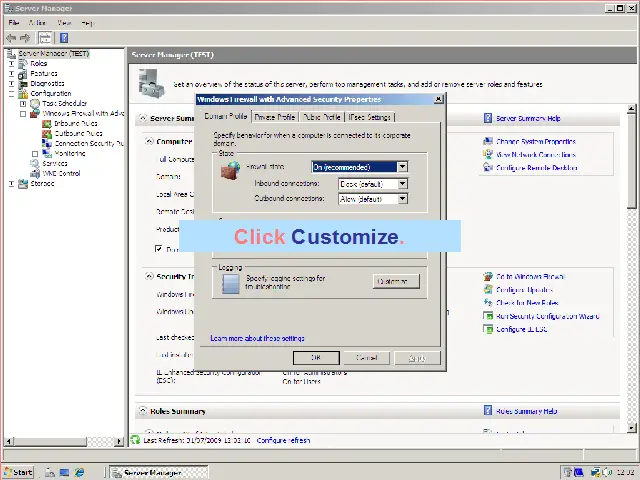Image resolution: width=640 pixels, height=480 pixels.
Task: Open the Windows Start button
Action: pyautogui.click(x=19, y=472)
